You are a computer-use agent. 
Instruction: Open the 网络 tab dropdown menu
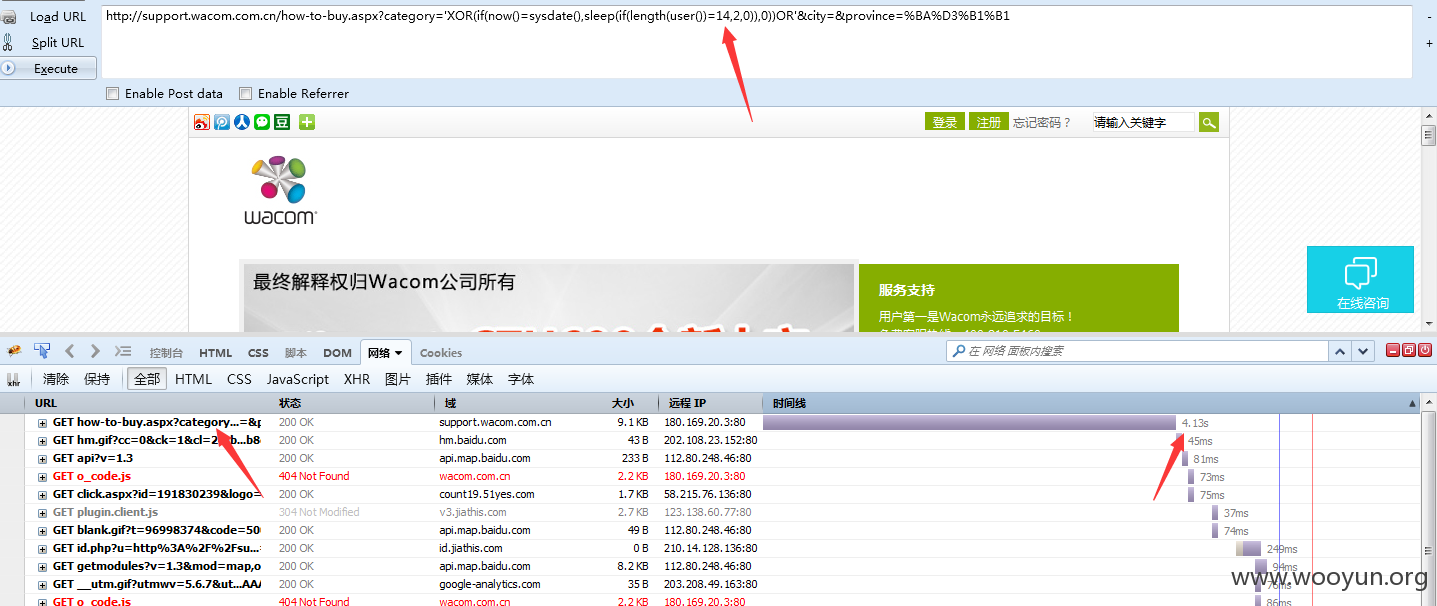398,353
